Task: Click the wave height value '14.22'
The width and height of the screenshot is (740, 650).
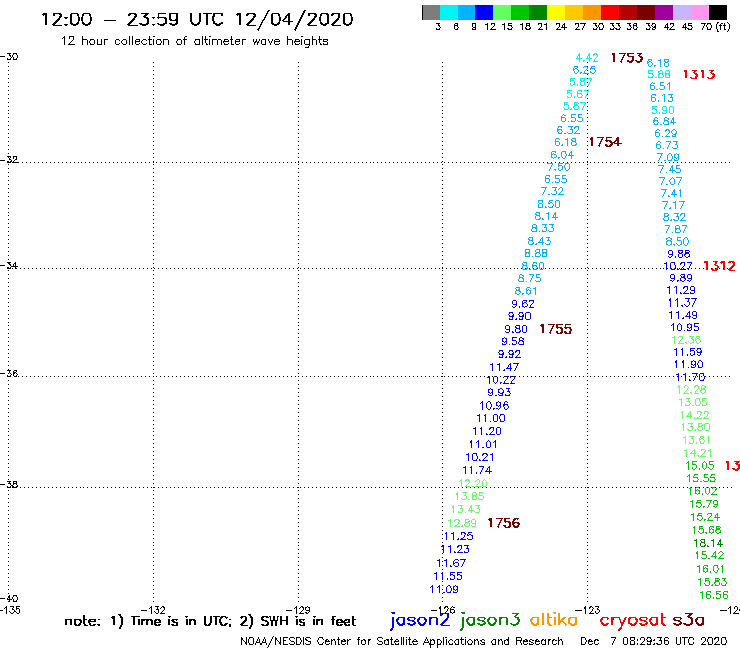Action: [694, 415]
